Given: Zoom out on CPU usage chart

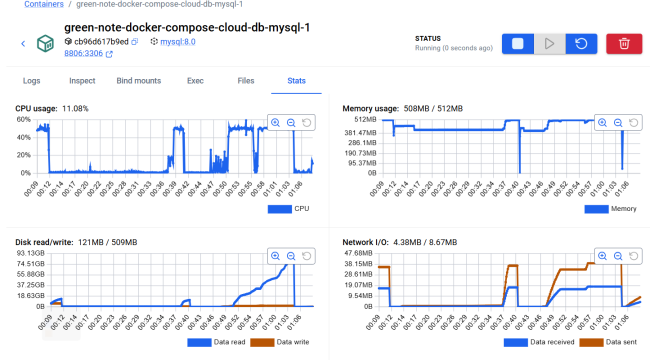Looking at the screenshot, I should (x=291, y=122).
